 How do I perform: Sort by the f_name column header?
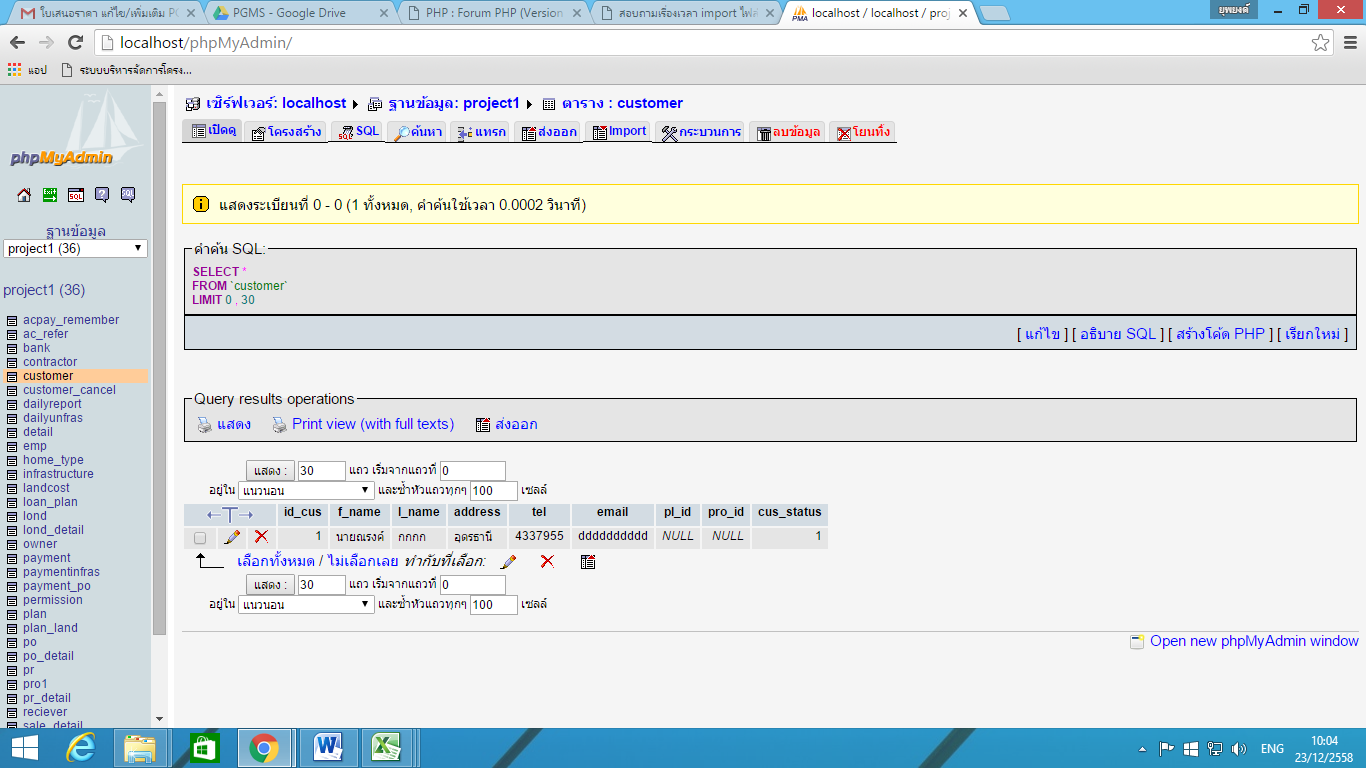pos(358,512)
